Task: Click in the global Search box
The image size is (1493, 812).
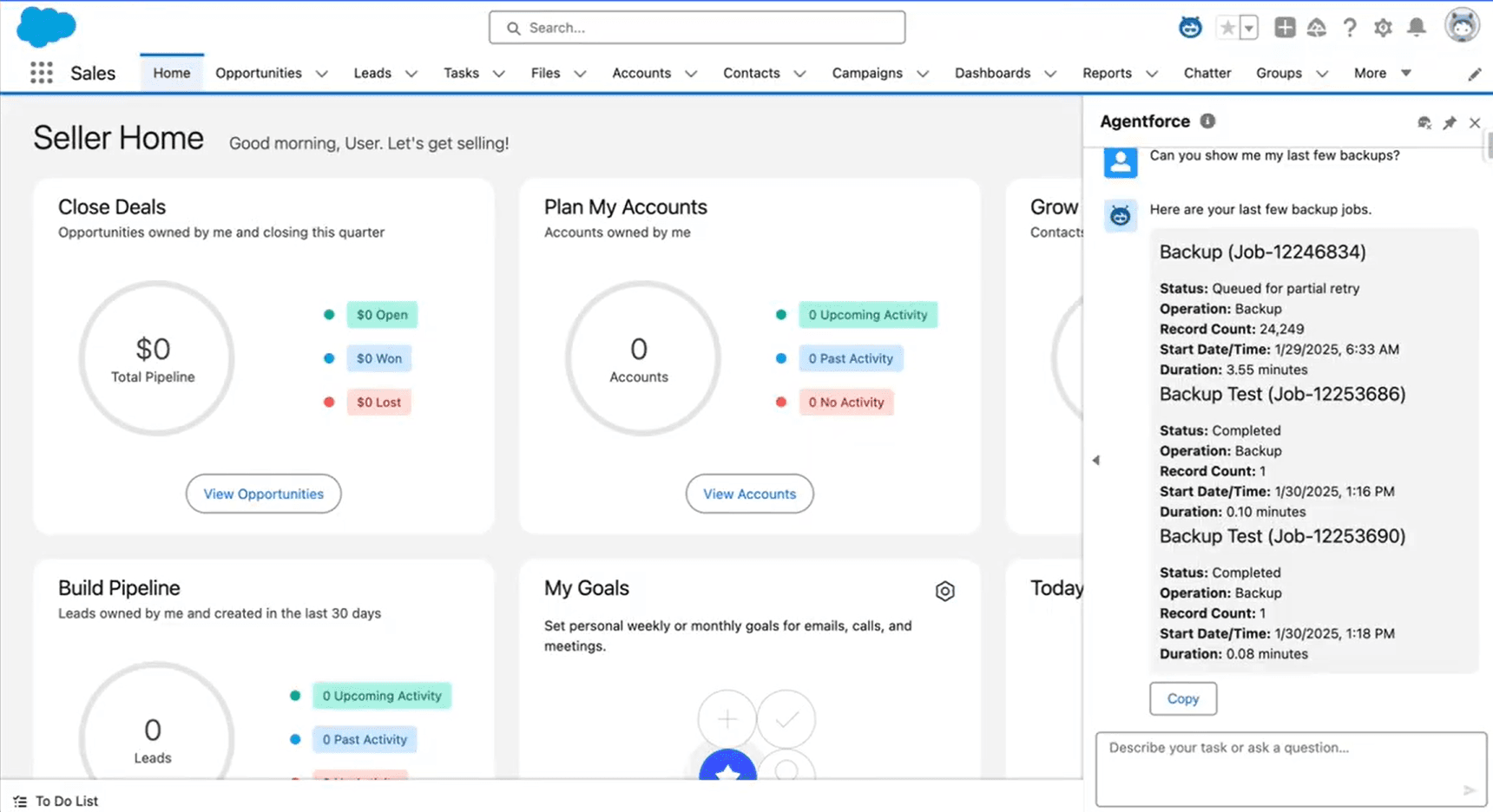Action: (697, 28)
